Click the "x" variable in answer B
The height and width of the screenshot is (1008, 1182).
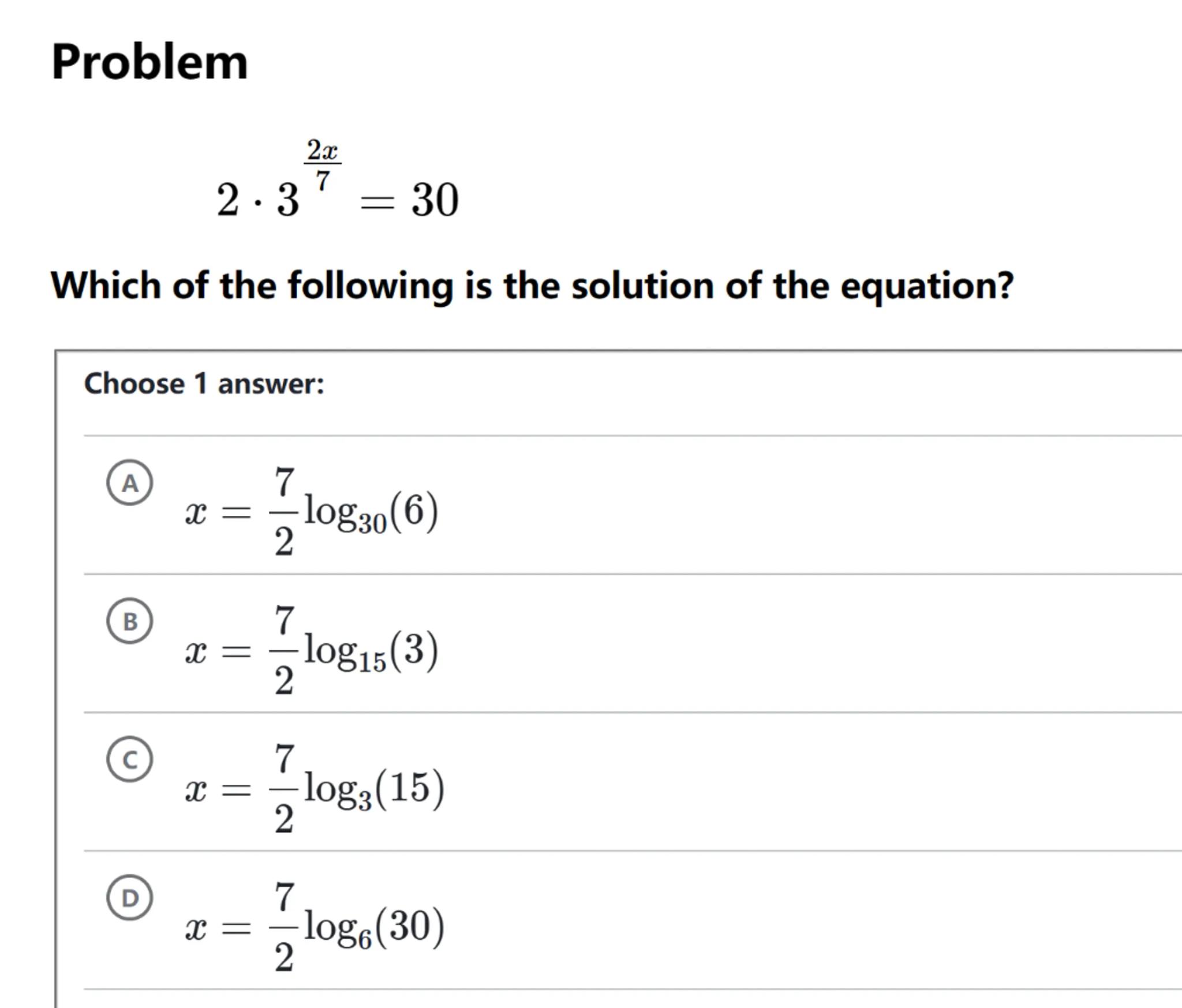(x=196, y=653)
